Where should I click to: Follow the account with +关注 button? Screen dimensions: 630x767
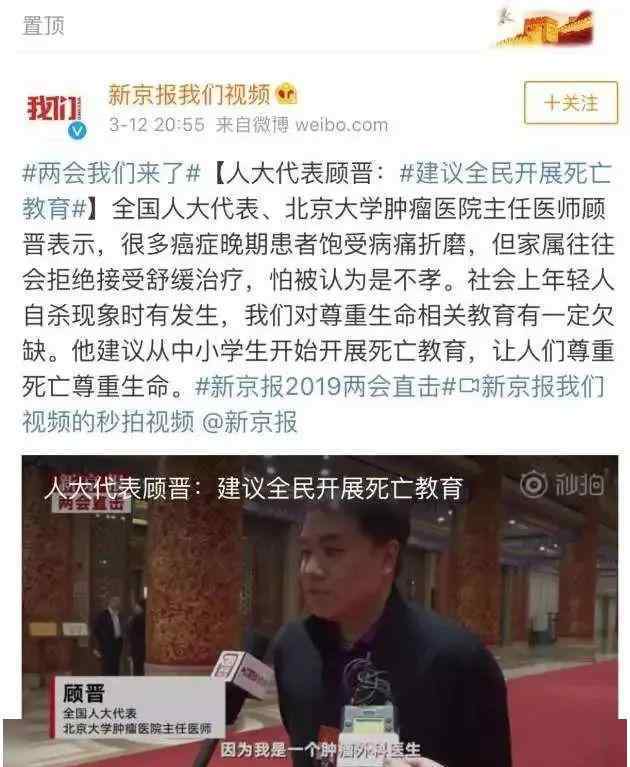[571, 103]
